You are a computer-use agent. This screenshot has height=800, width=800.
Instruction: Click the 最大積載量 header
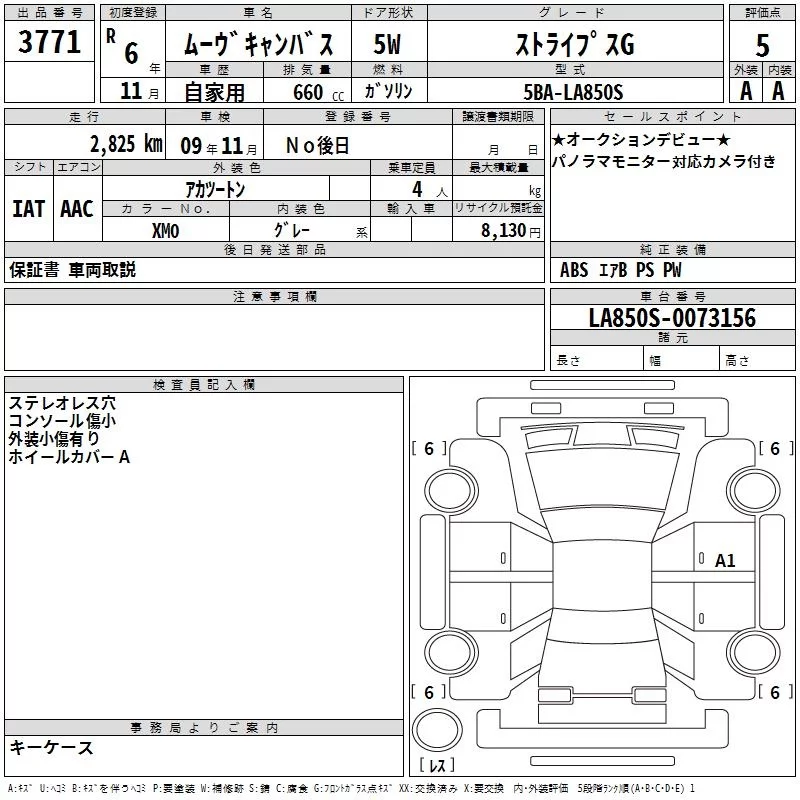coord(498,167)
